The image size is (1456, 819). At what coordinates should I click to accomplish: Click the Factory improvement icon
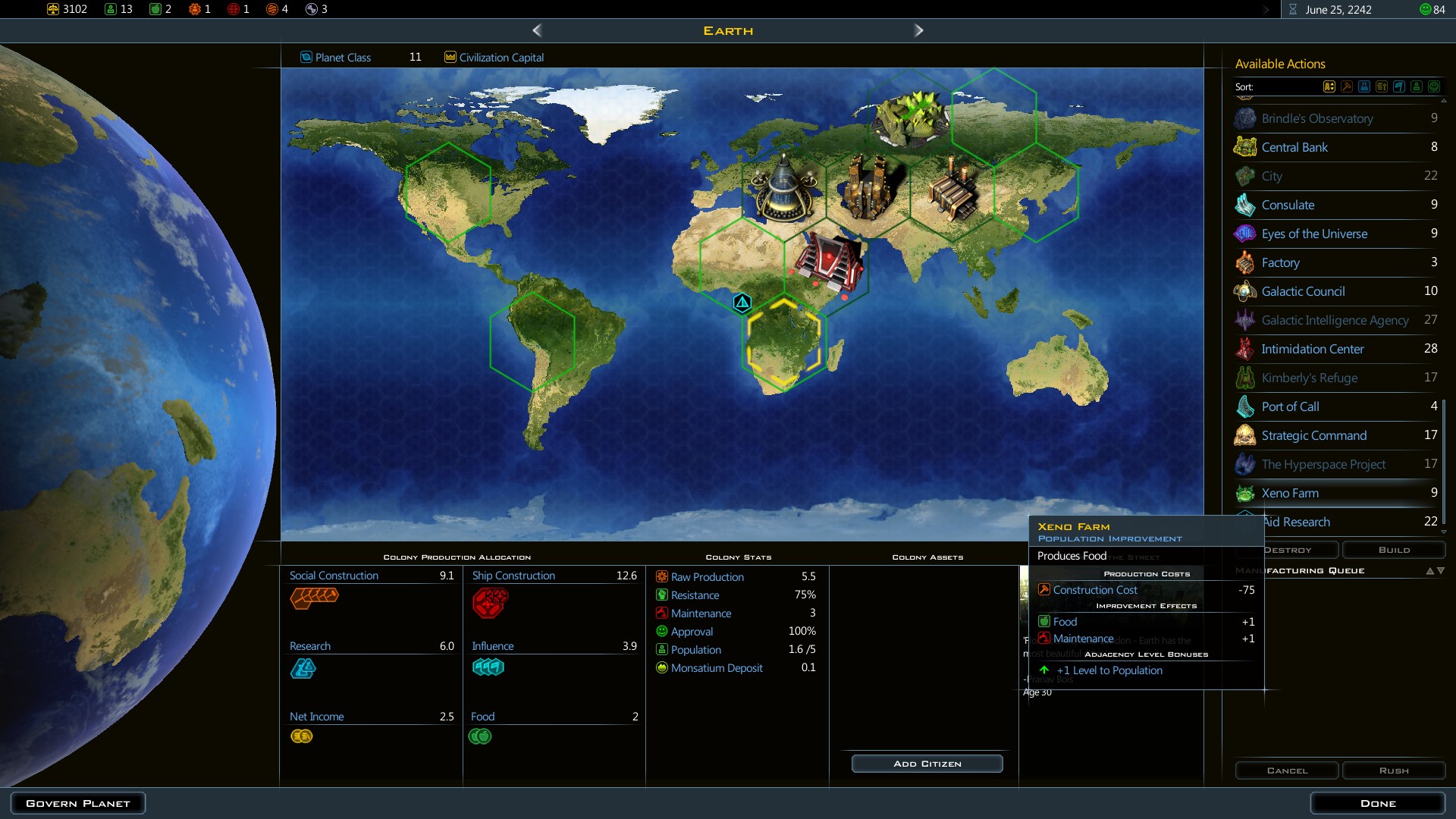click(x=1245, y=263)
